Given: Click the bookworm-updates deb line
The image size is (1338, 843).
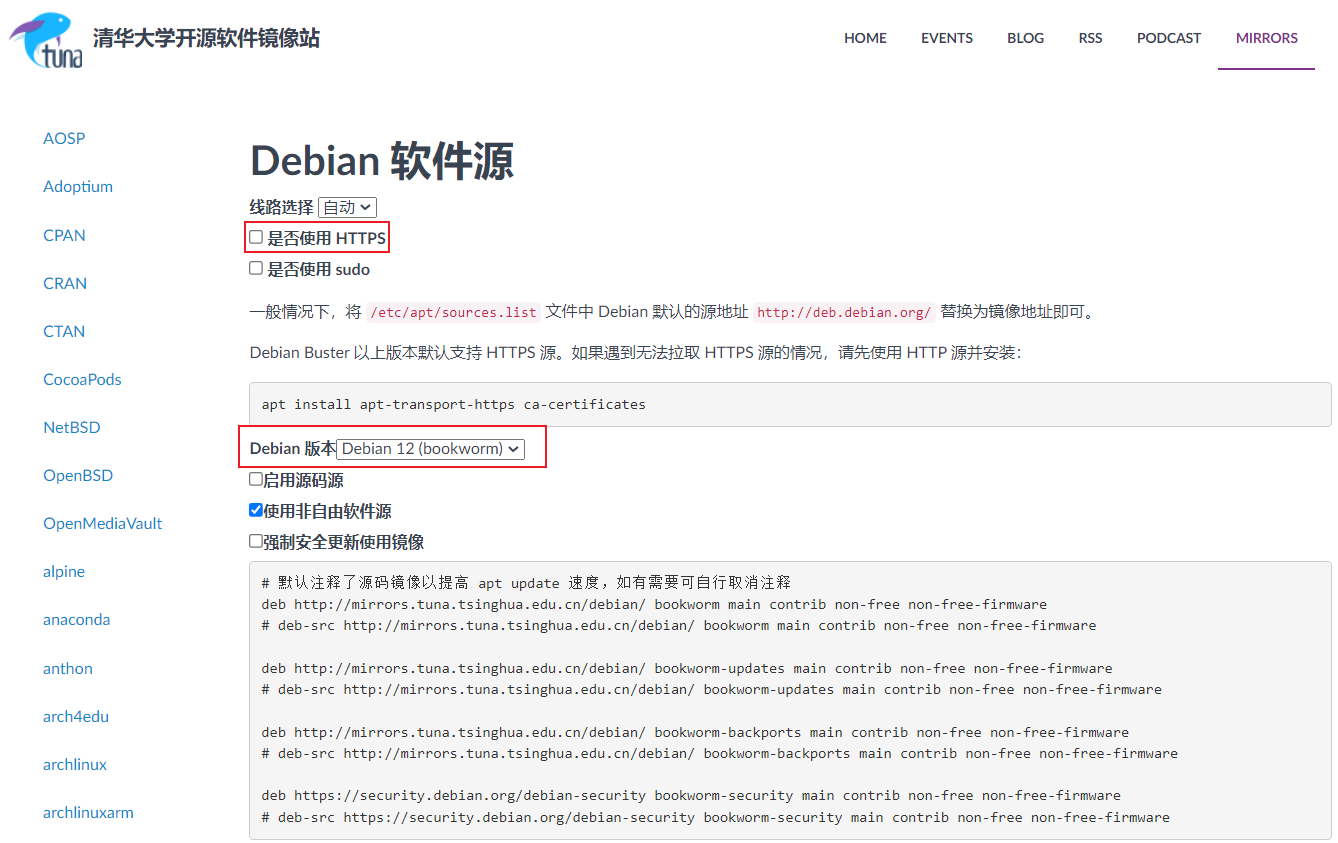Looking at the screenshot, I should [687, 668].
